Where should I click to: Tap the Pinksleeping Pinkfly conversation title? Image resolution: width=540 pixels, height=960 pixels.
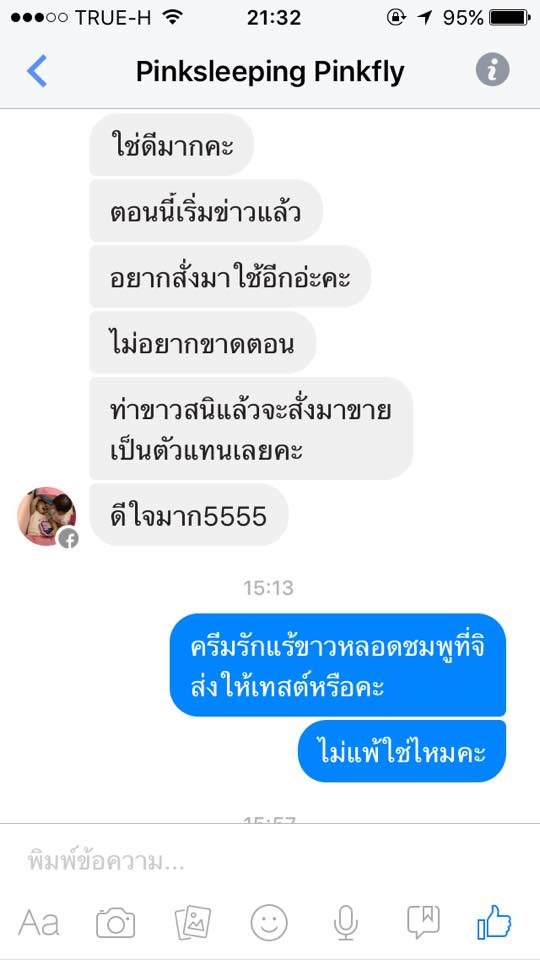click(270, 72)
